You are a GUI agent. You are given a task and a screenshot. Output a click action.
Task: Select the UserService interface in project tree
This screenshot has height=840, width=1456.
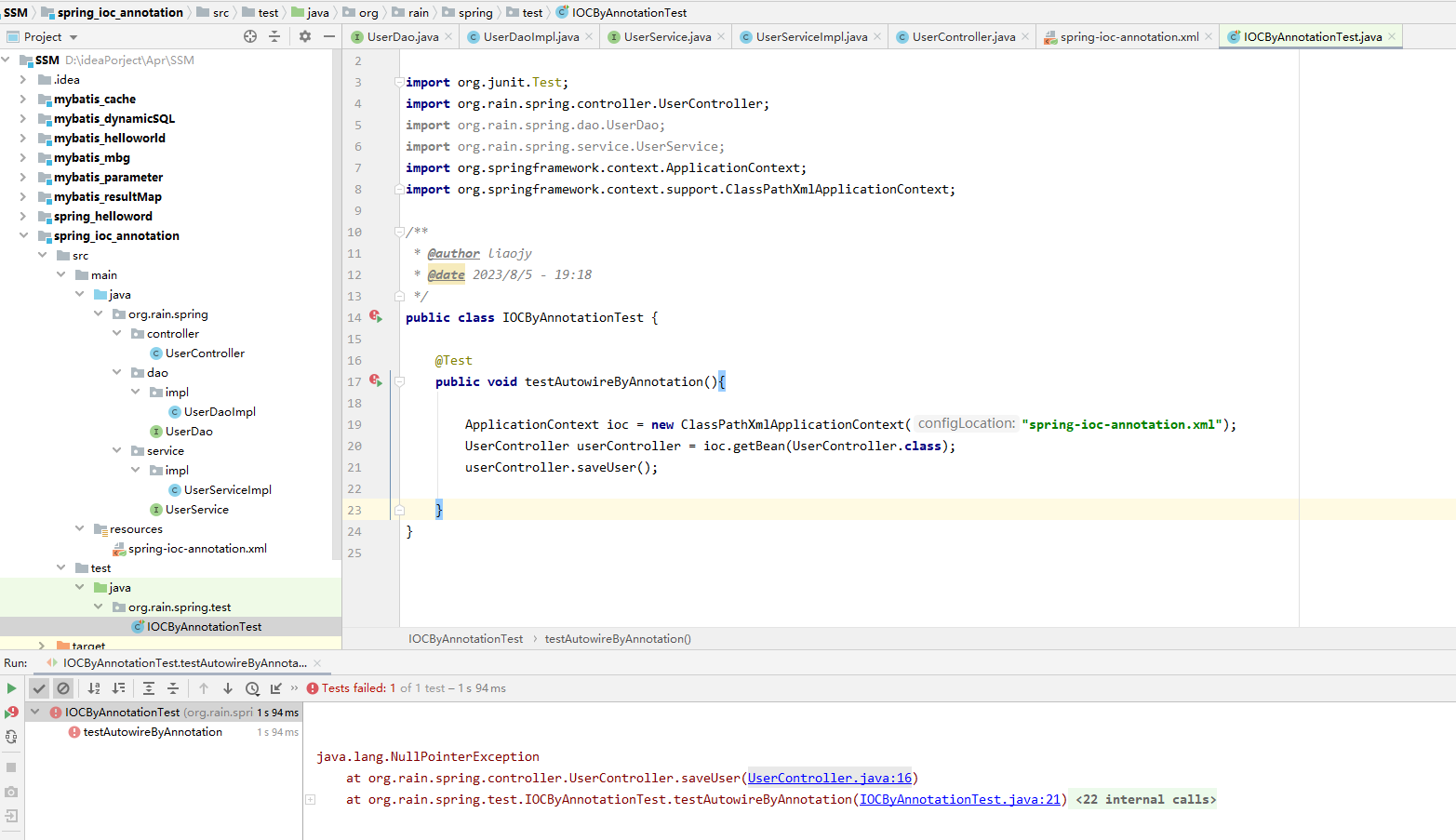196,509
